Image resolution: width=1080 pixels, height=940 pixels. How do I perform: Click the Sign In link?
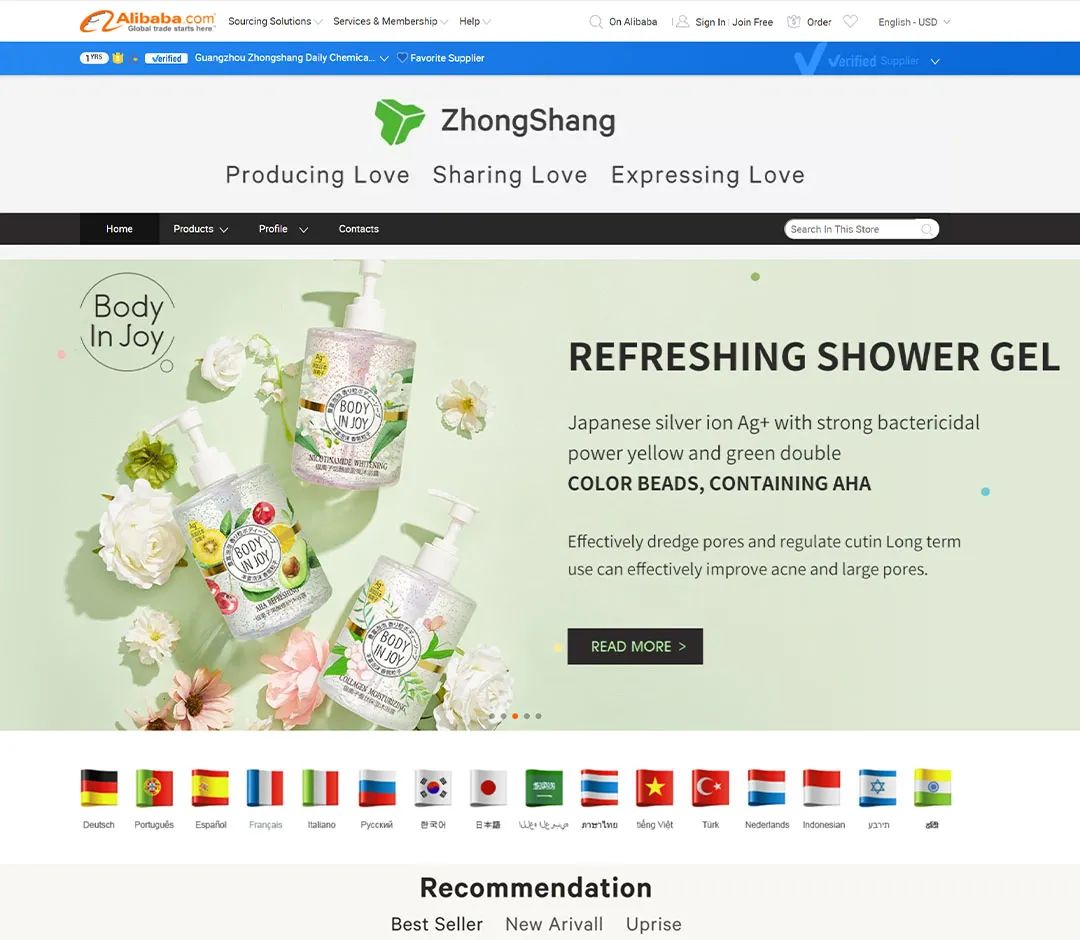click(x=710, y=22)
